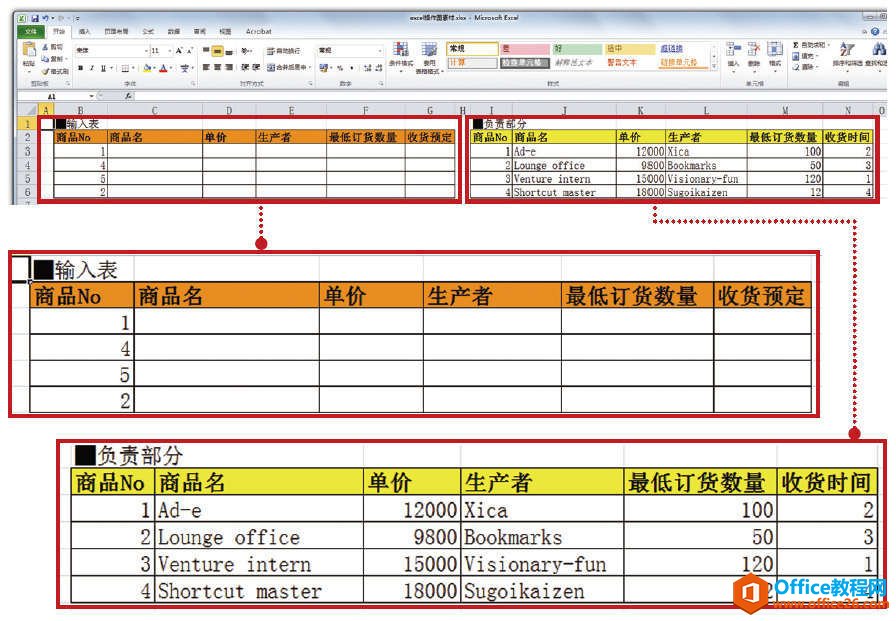Enable Bottom Align for the cell
The height and width of the screenshot is (621, 896).
(x=229, y=51)
